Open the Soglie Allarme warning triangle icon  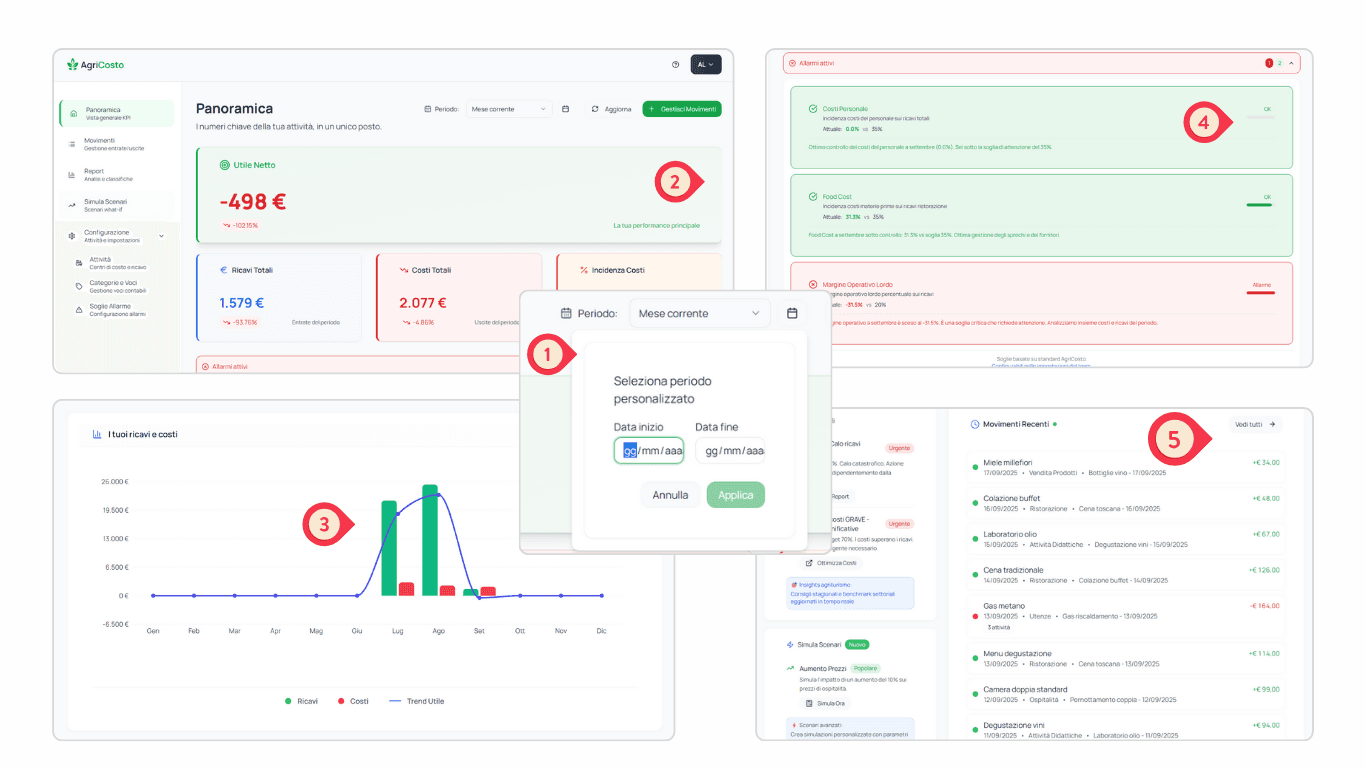(79, 310)
